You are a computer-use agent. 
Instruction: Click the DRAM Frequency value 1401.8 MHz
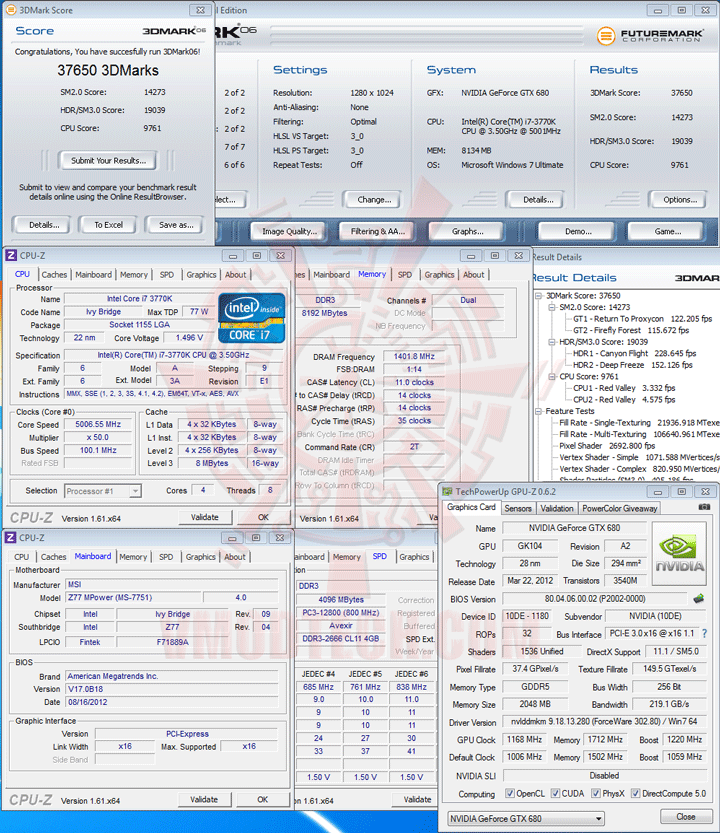(x=414, y=356)
